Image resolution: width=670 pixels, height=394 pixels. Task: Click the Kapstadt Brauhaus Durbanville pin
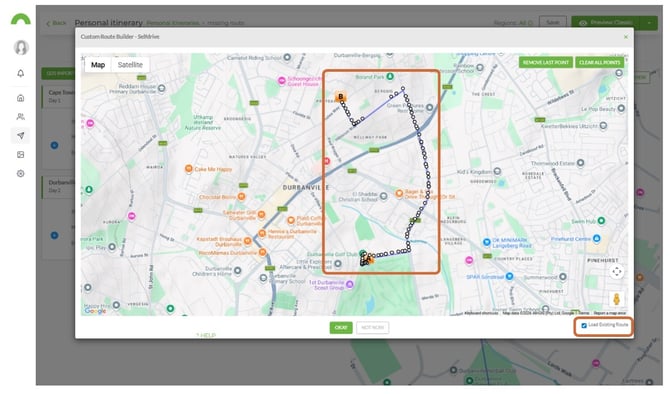247,241
